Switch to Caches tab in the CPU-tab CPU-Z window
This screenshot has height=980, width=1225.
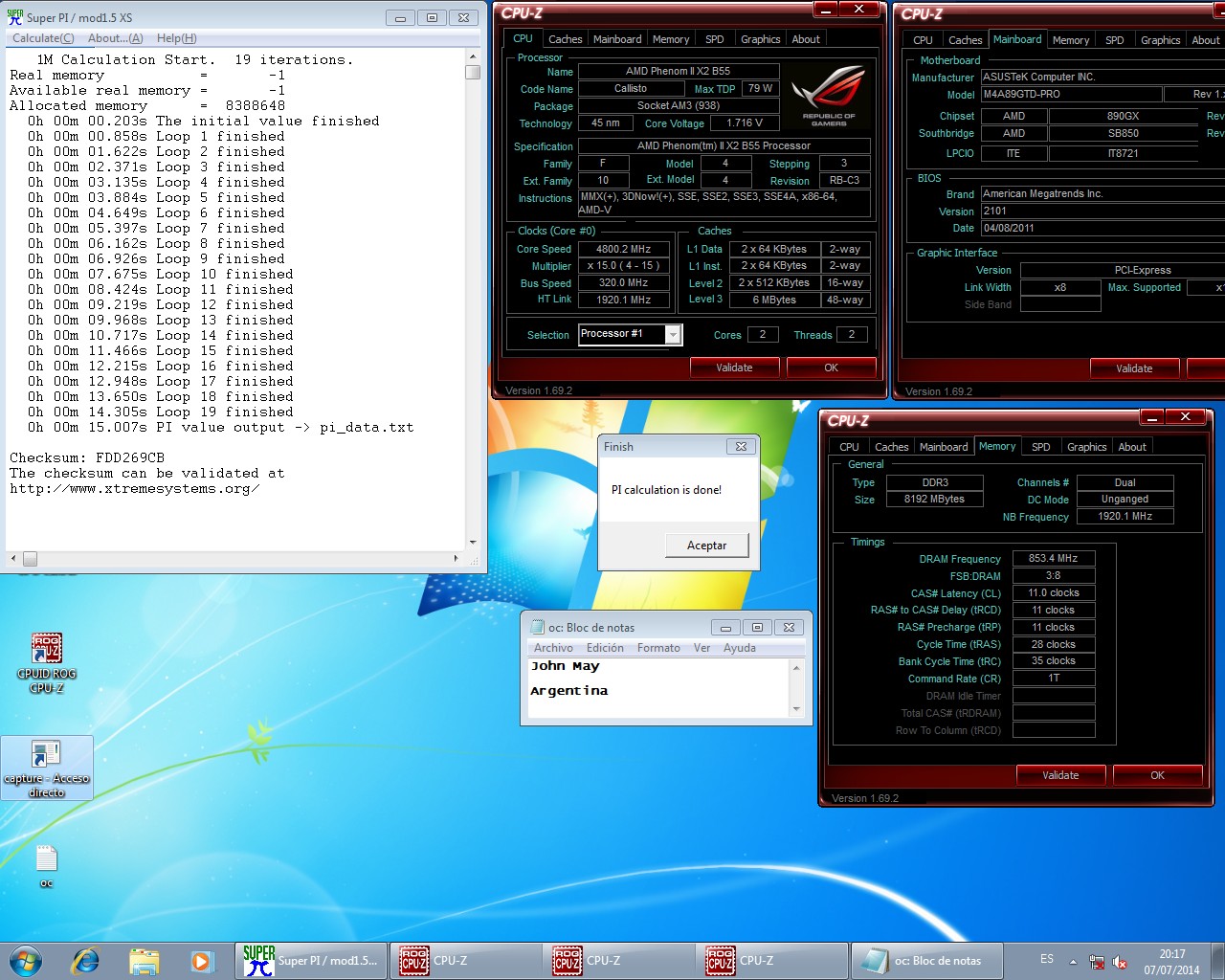[565, 39]
